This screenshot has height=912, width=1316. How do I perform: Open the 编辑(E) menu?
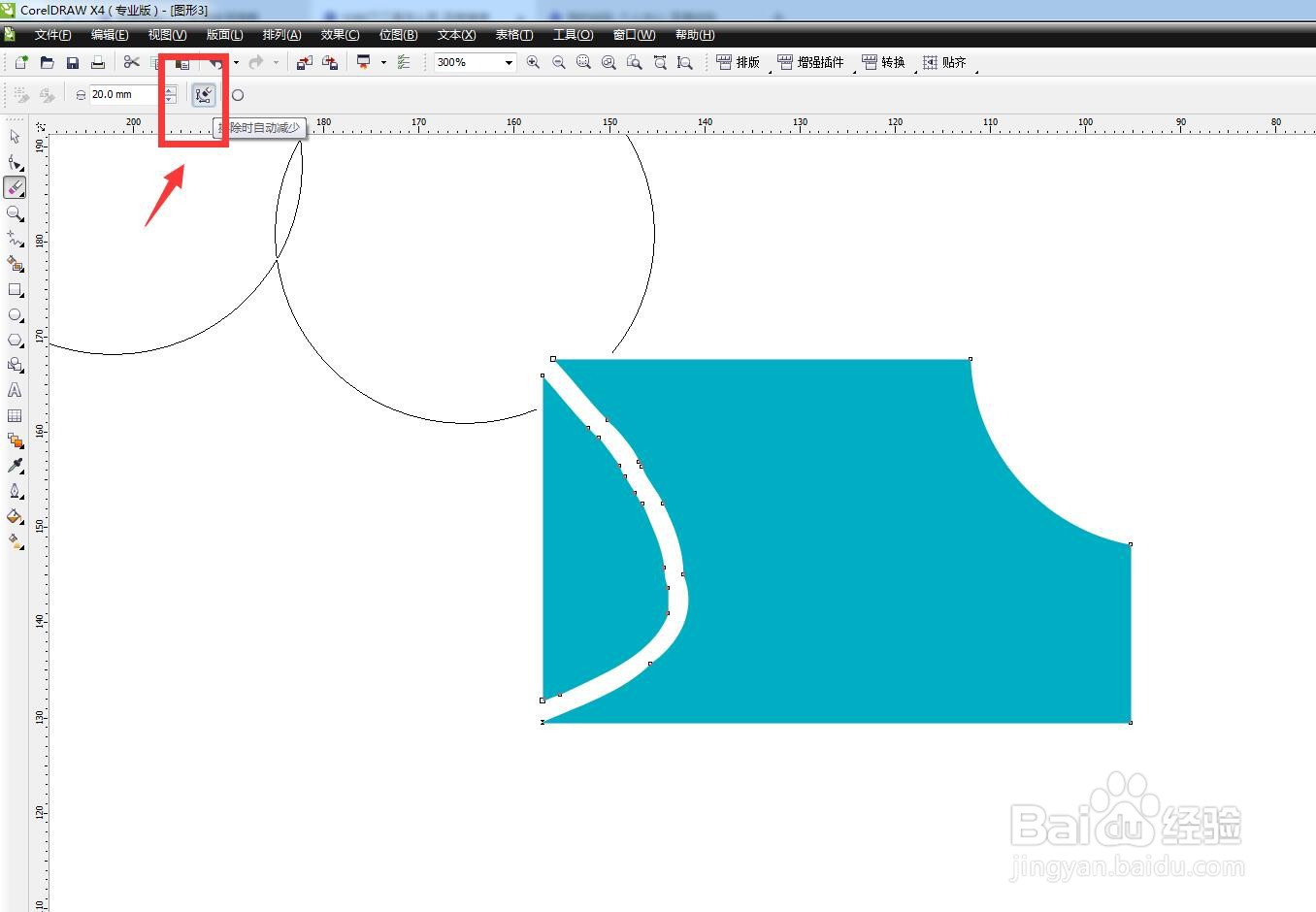(x=110, y=35)
